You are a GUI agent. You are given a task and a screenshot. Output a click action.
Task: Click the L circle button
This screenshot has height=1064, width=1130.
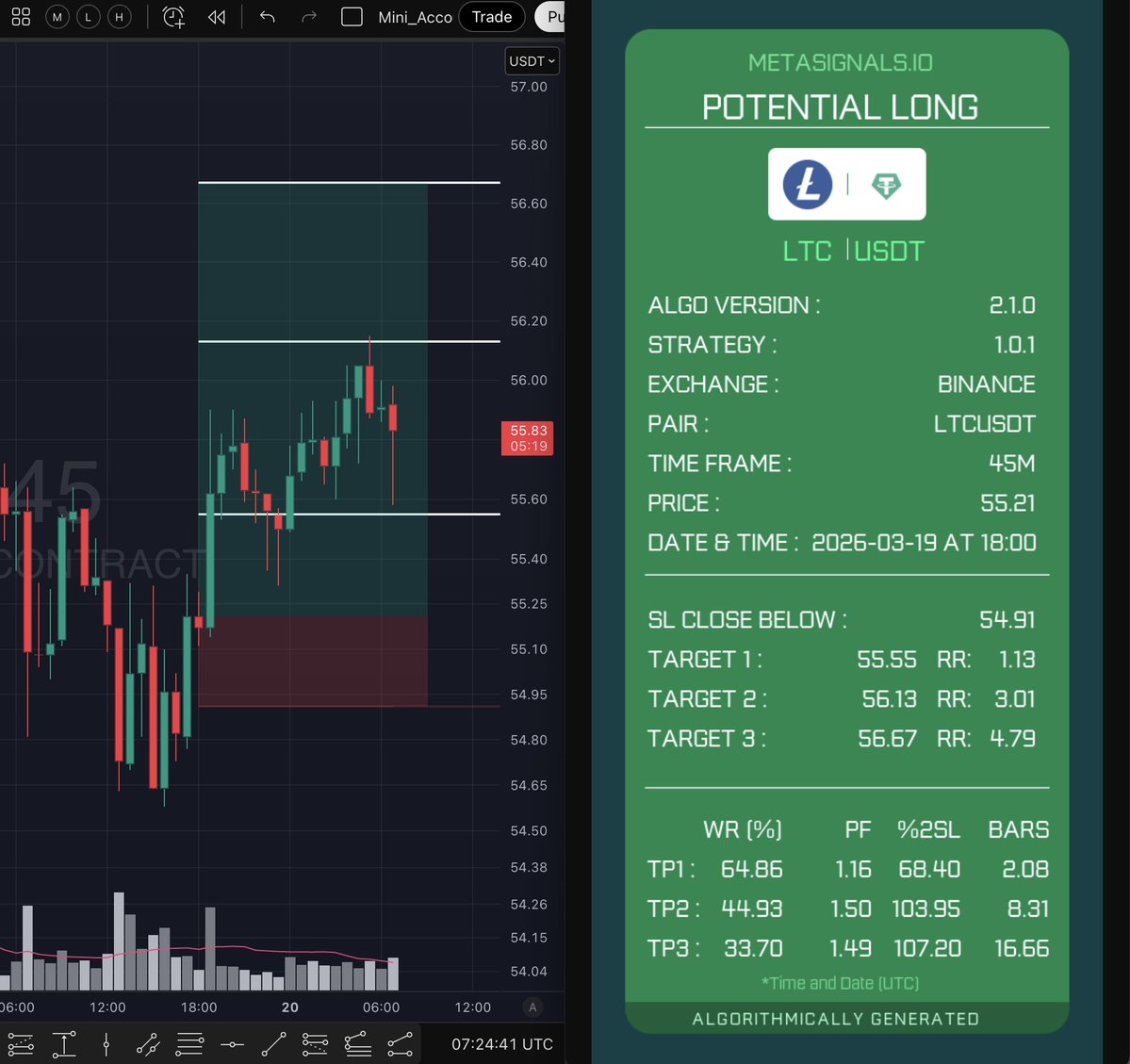click(x=88, y=17)
